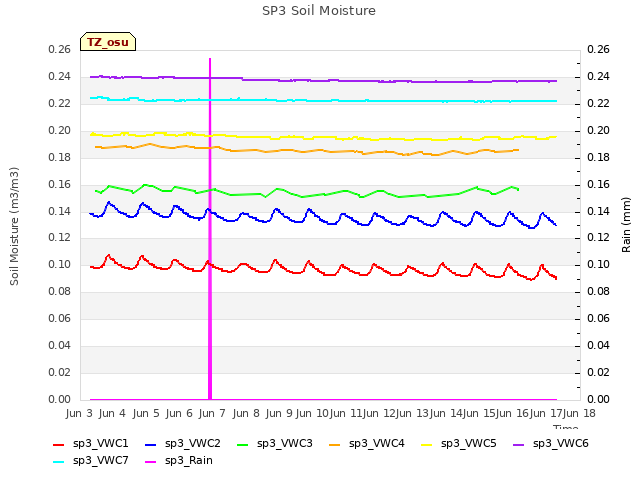Image resolution: width=640 pixels, height=480 pixels.
Task: Click the Jun 12 x-axis tick label
Action: (x=378, y=413)
